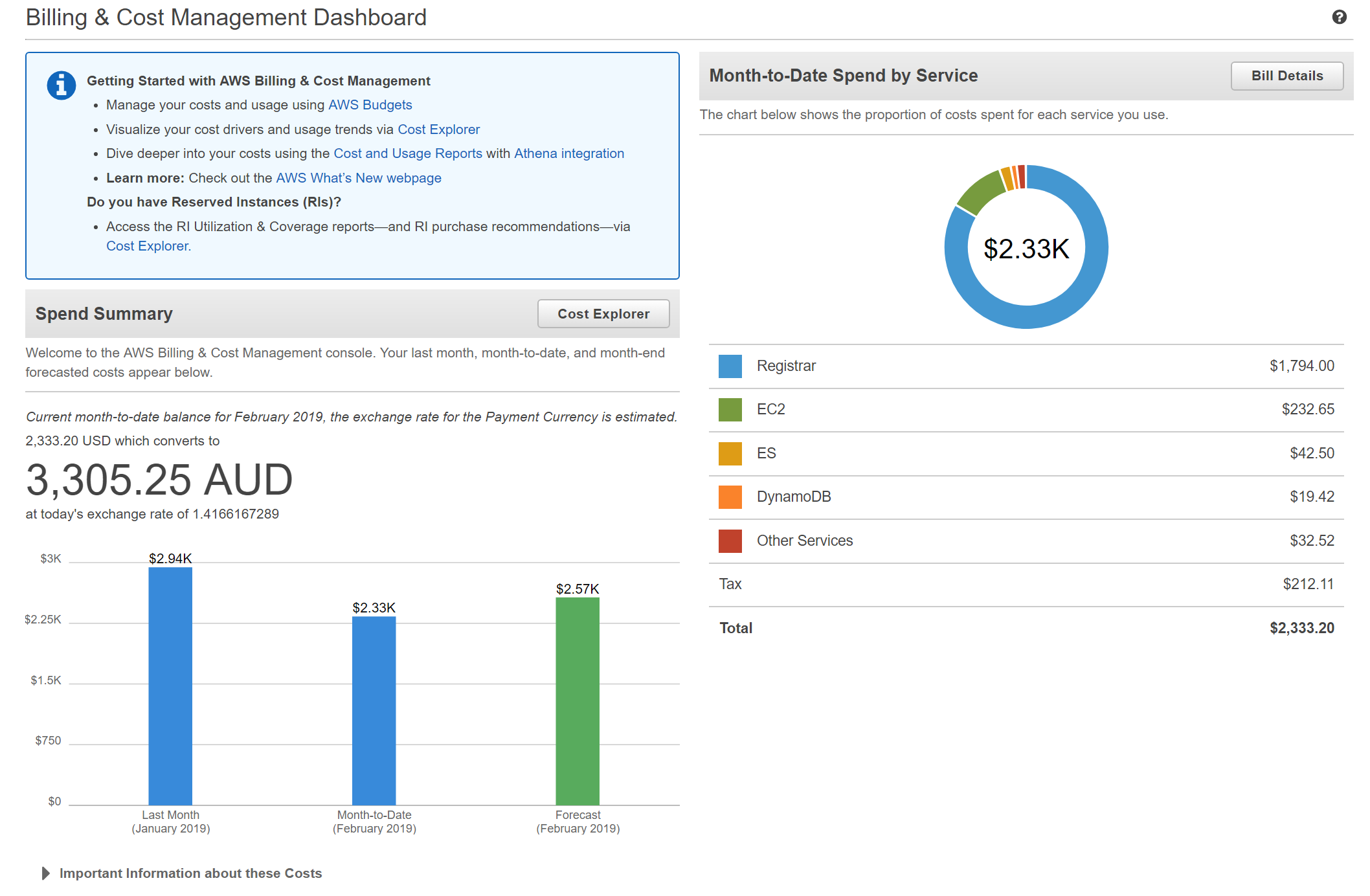Select the green EC2 color swatch
The height and width of the screenshot is (896, 1370).
click(730, 410)
